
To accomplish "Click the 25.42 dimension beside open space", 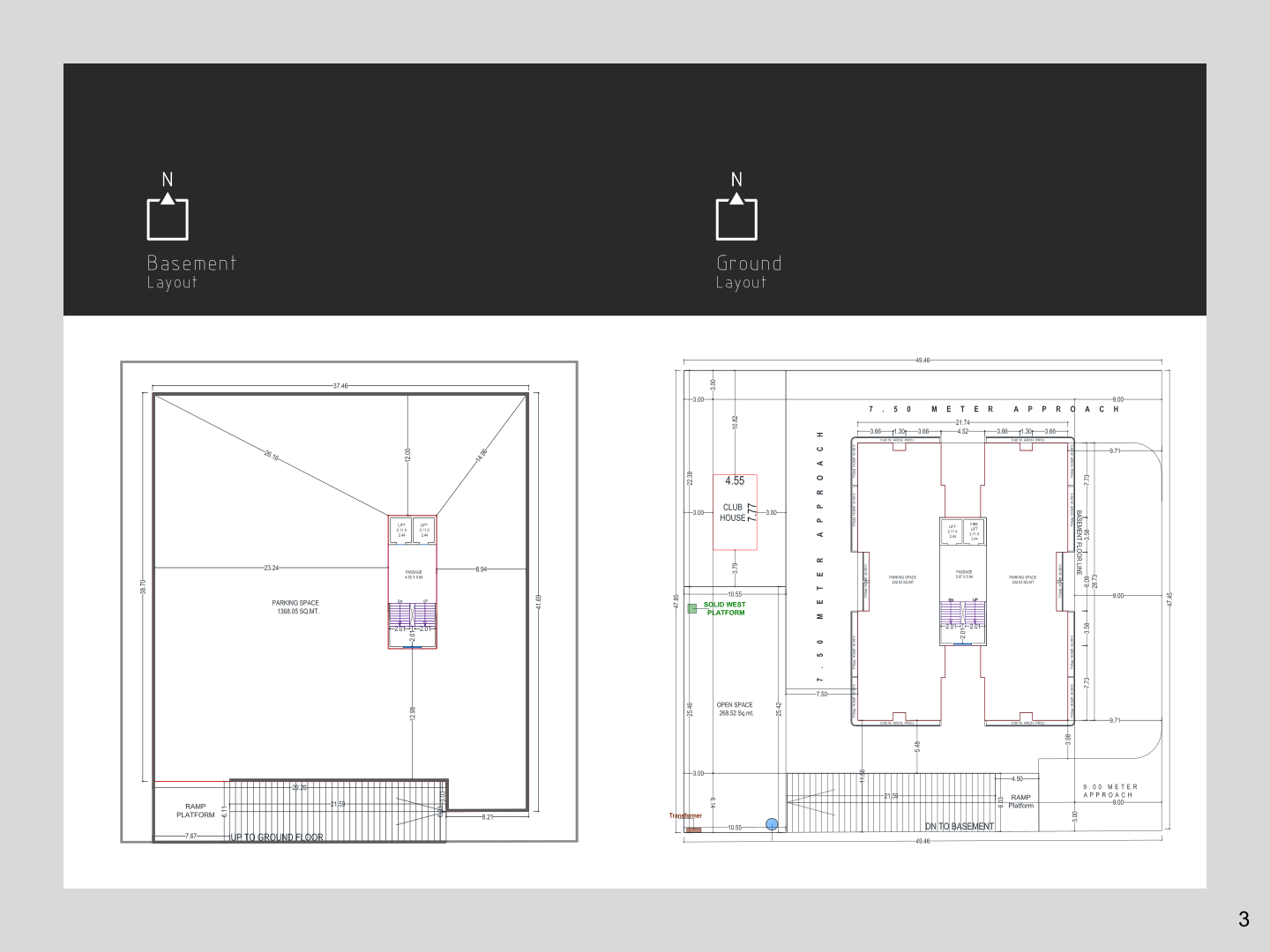I will click(x=779, y=708).
